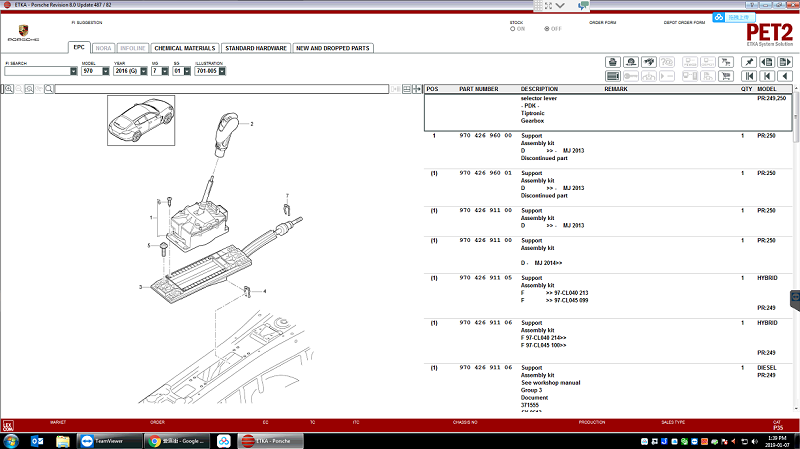The height and width of the screenshot is (449, 800).
Task: Click callout number 2 on the diagram
Action: click(x=252, y=124)
